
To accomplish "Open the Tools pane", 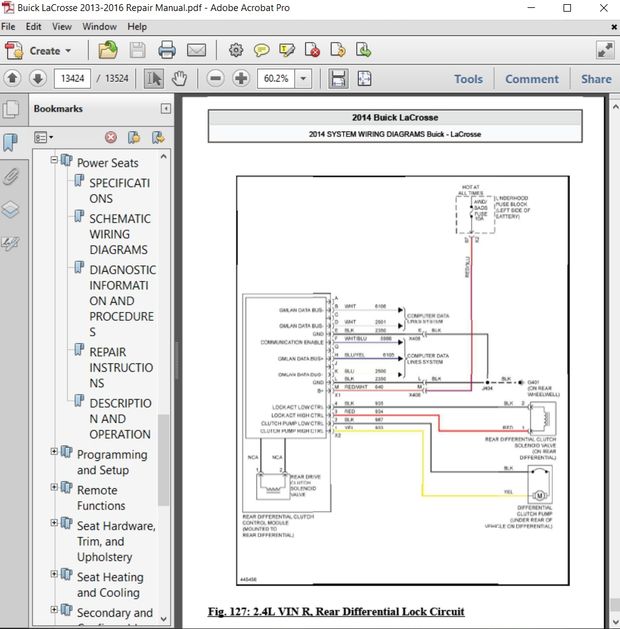I will pos(468,79).
